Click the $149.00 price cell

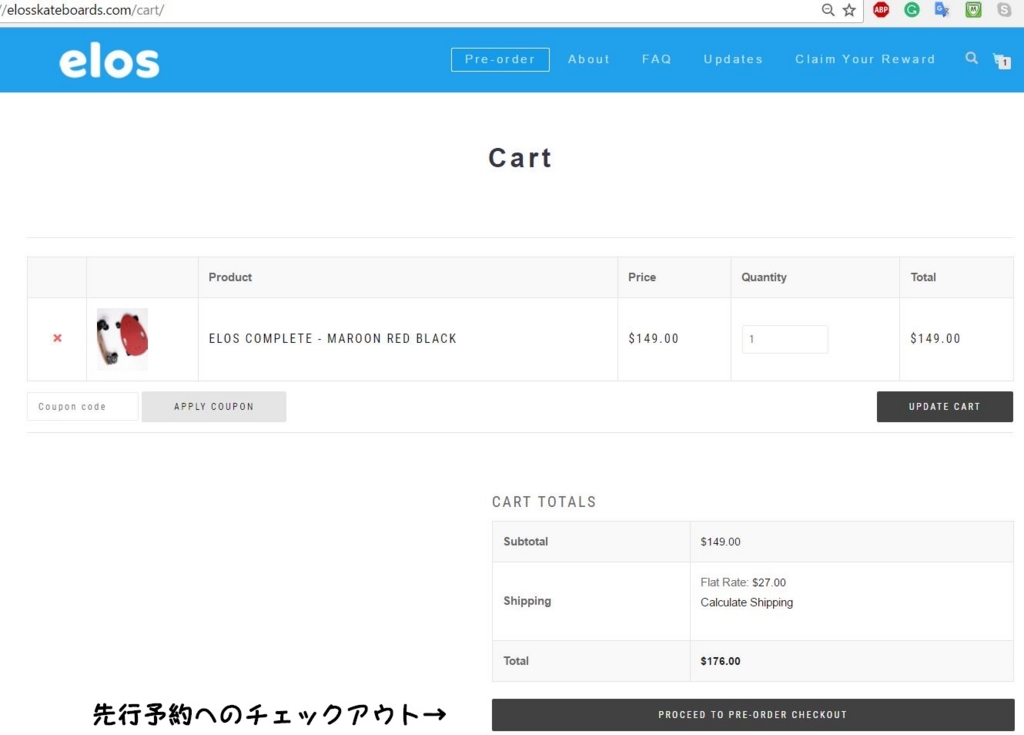coord(653,338)
